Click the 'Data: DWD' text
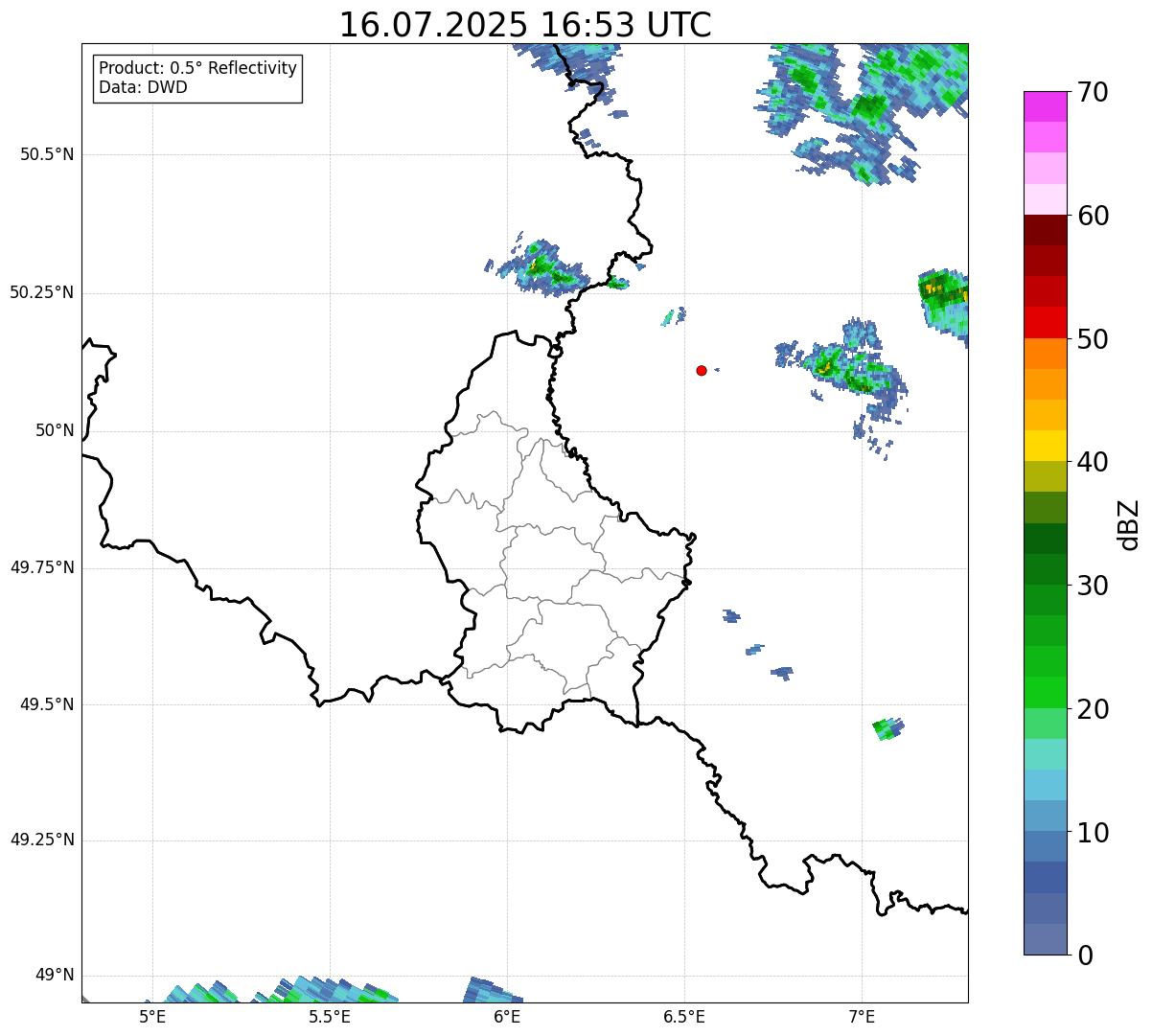 click(144, 87)
